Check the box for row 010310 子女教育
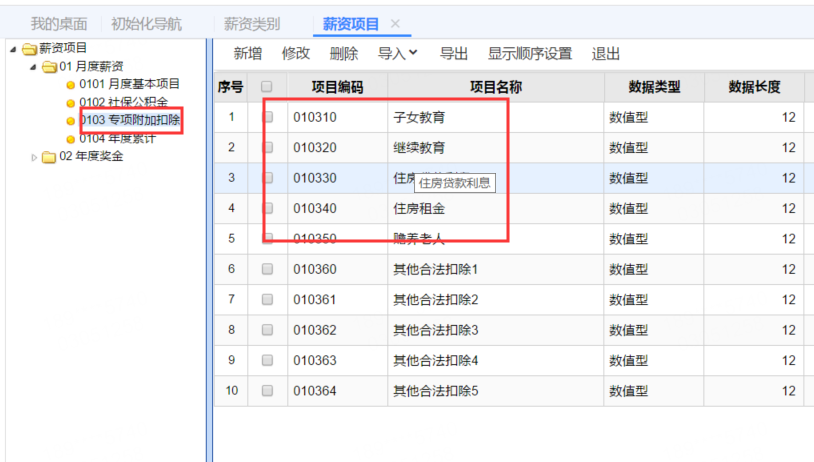 267,117
